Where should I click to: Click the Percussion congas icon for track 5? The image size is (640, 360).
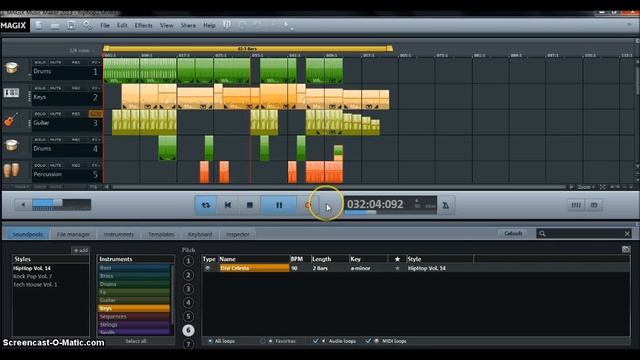pos(11,170)
